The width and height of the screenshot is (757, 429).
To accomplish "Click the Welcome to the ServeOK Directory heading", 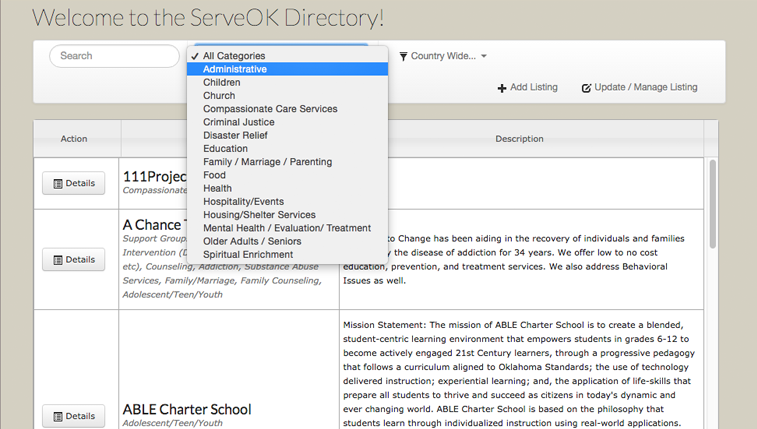I will 208,17.
